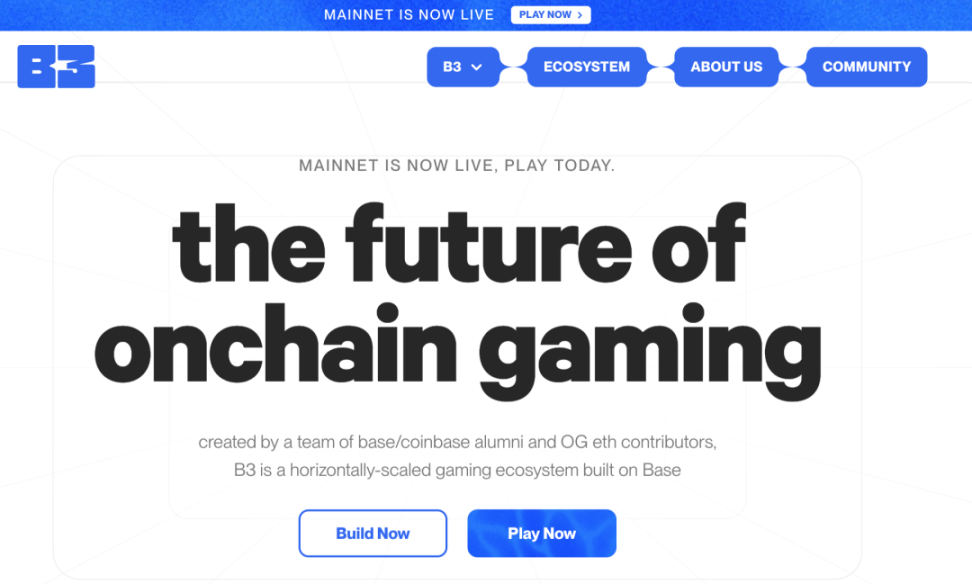Click the line "B3 is a horizontally-scaled gaming ecosystem"
The image size is (972, 584).
click(457, 469)
